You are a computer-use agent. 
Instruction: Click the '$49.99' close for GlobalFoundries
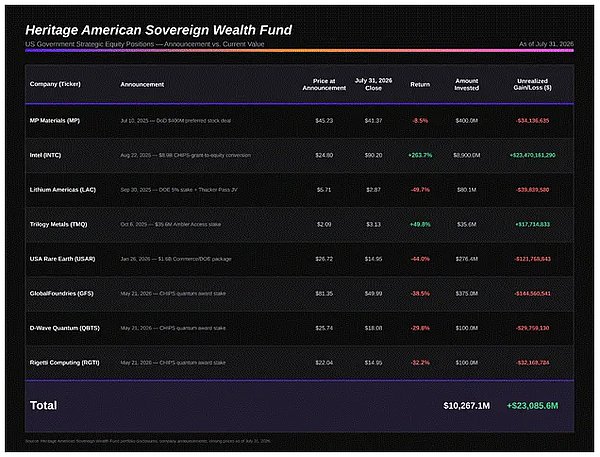pyautogui.click(x=373, y=294)
